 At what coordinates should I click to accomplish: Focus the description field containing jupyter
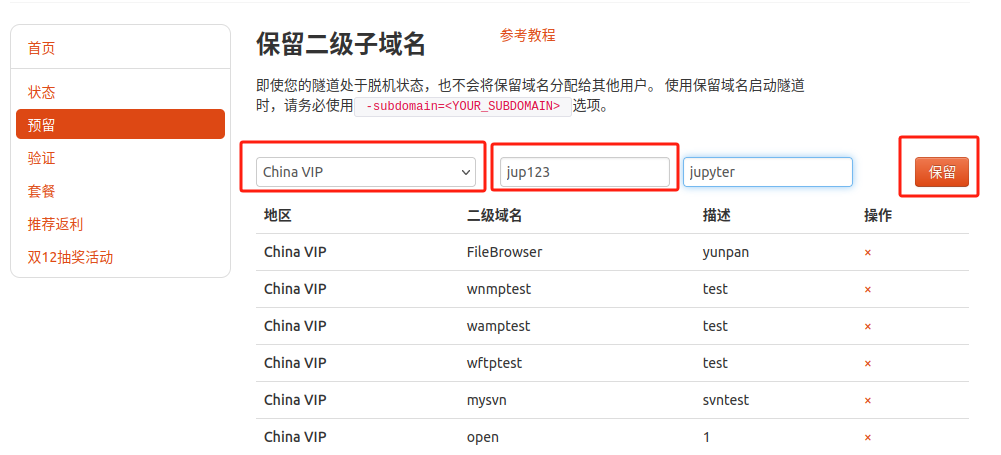coord(768,172)
